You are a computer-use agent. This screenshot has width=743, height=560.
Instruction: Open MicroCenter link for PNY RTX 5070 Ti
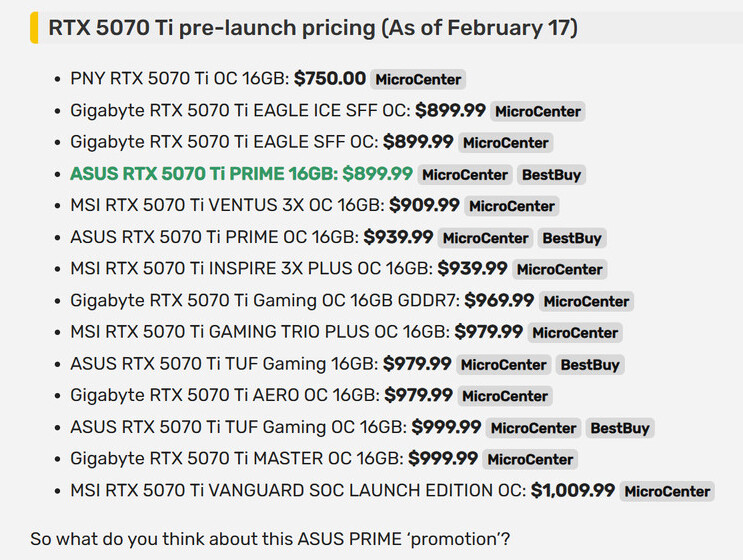418,79
